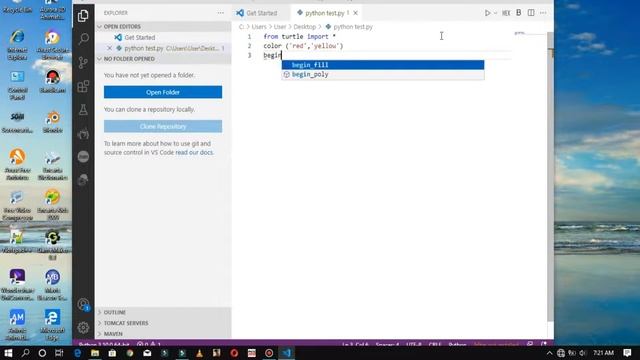
Task: Open File Explorer on the taskbar
Action: 95,353
